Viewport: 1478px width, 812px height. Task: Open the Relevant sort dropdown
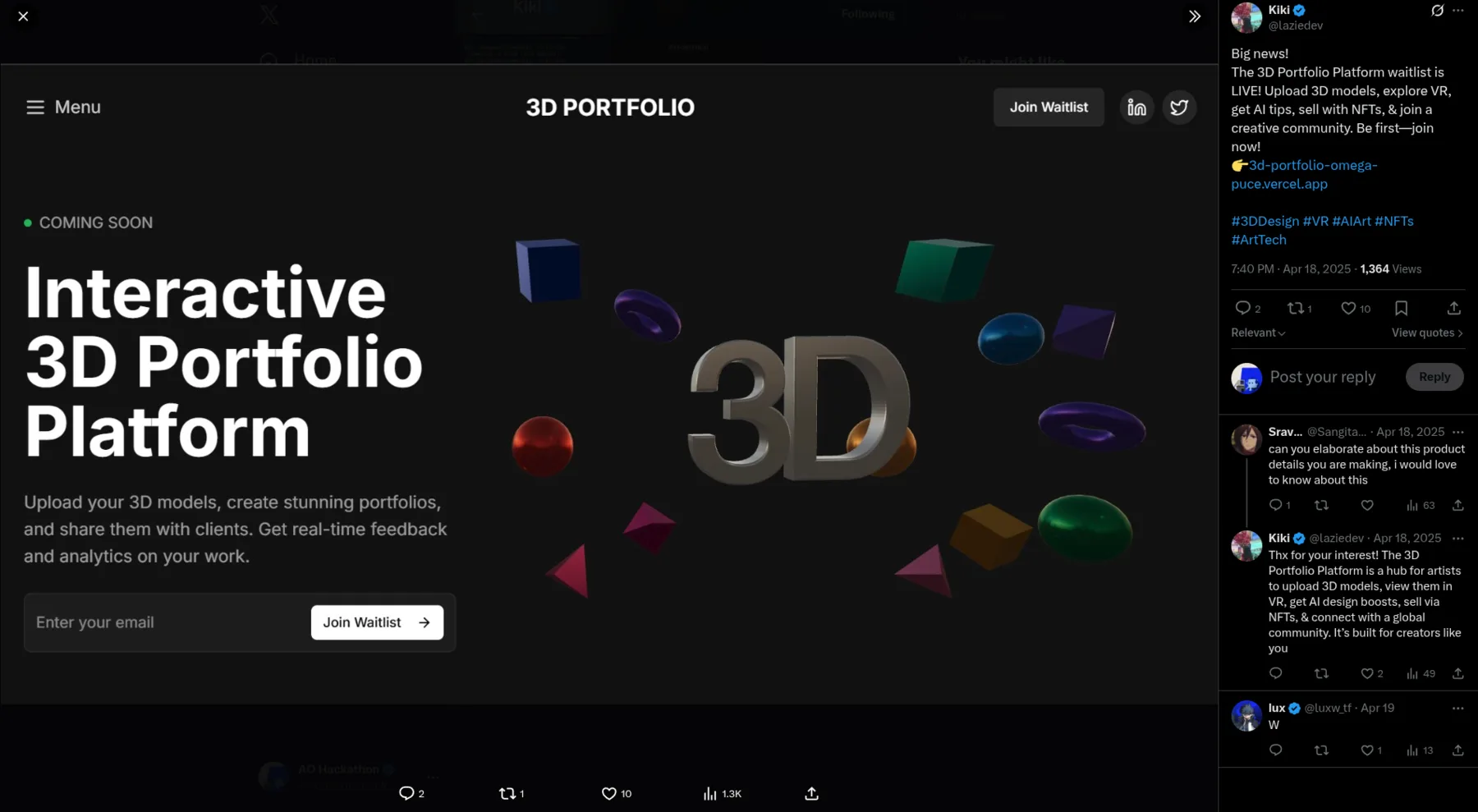coord(1258,333)
